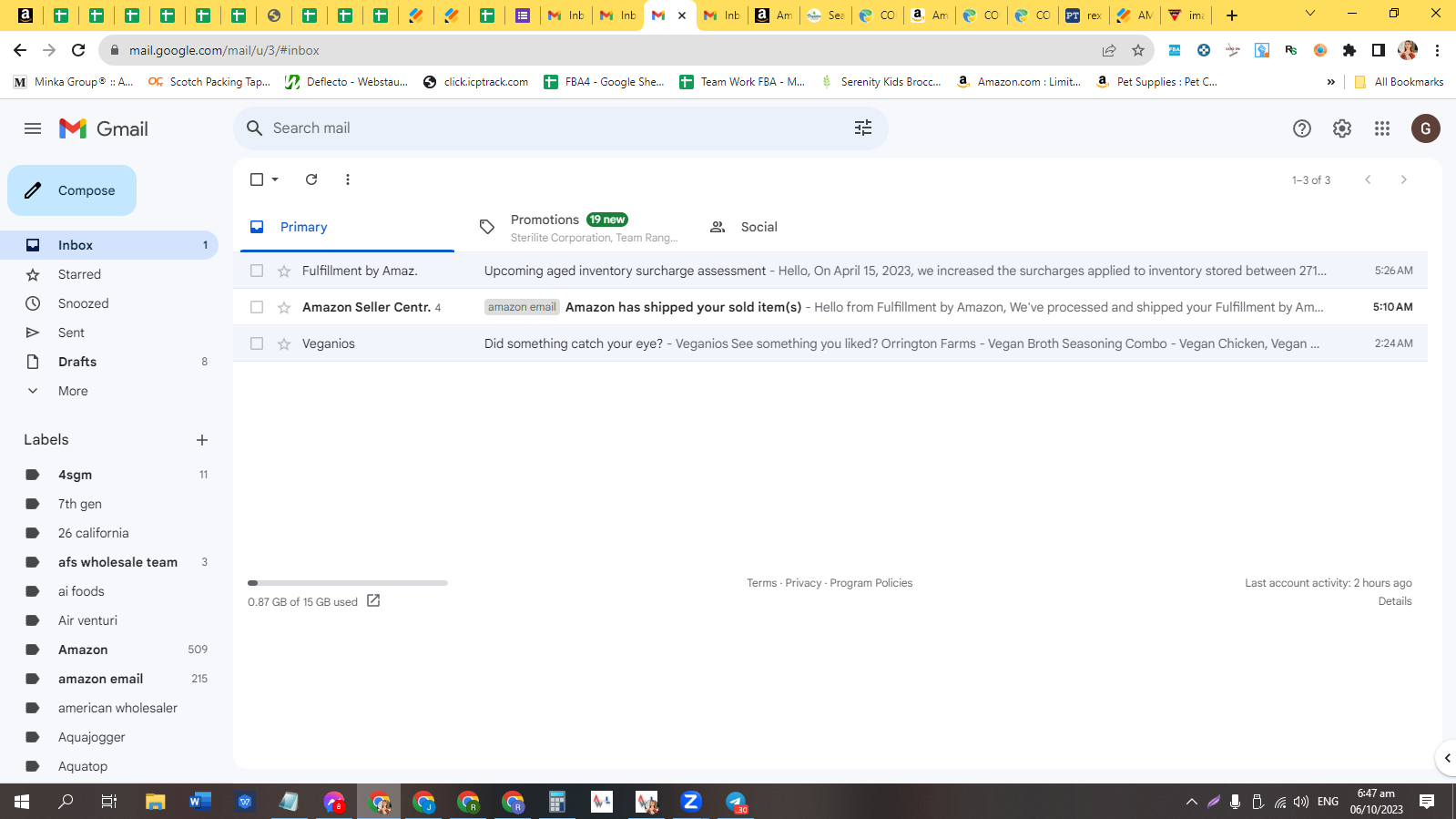The width and height of the screenshot is (1456, 819).
Task: Open the Google apps grid
Action: pyautogui.click(x=1382, y=128)
